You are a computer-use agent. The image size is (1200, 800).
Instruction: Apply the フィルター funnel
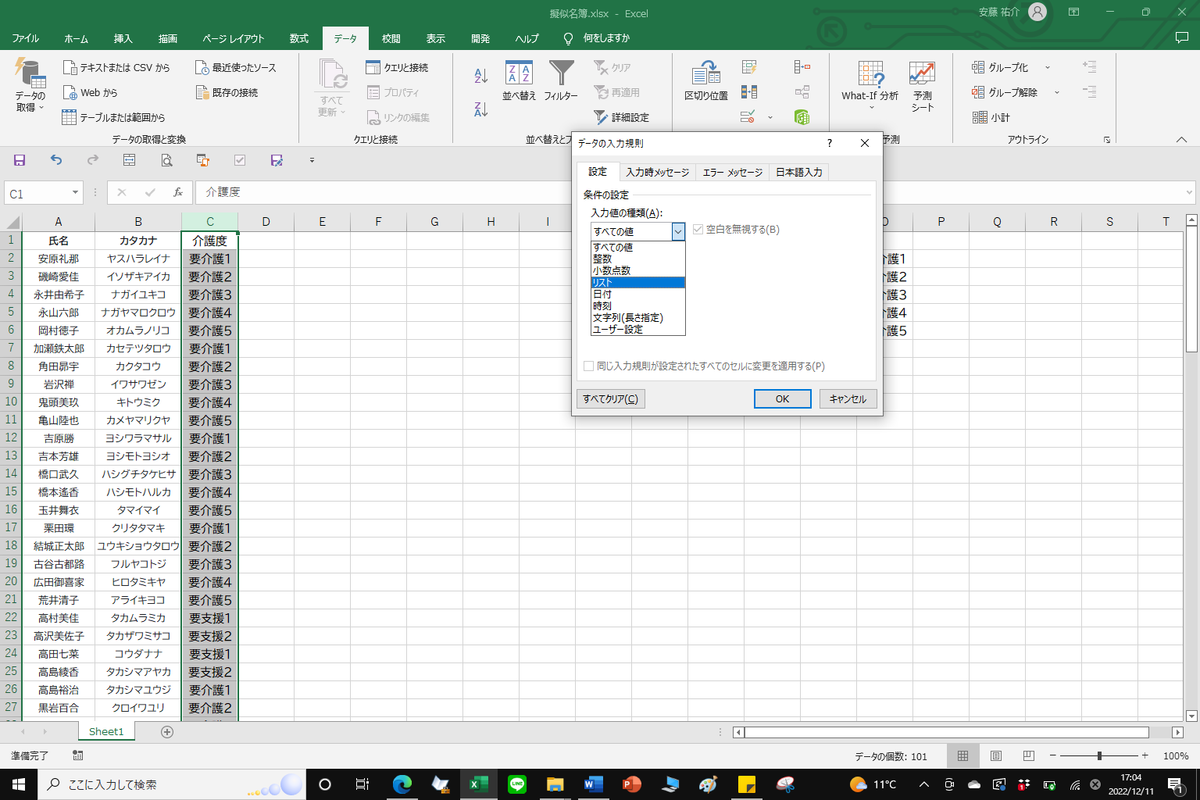pyautogui.click(x=561, y=80)
